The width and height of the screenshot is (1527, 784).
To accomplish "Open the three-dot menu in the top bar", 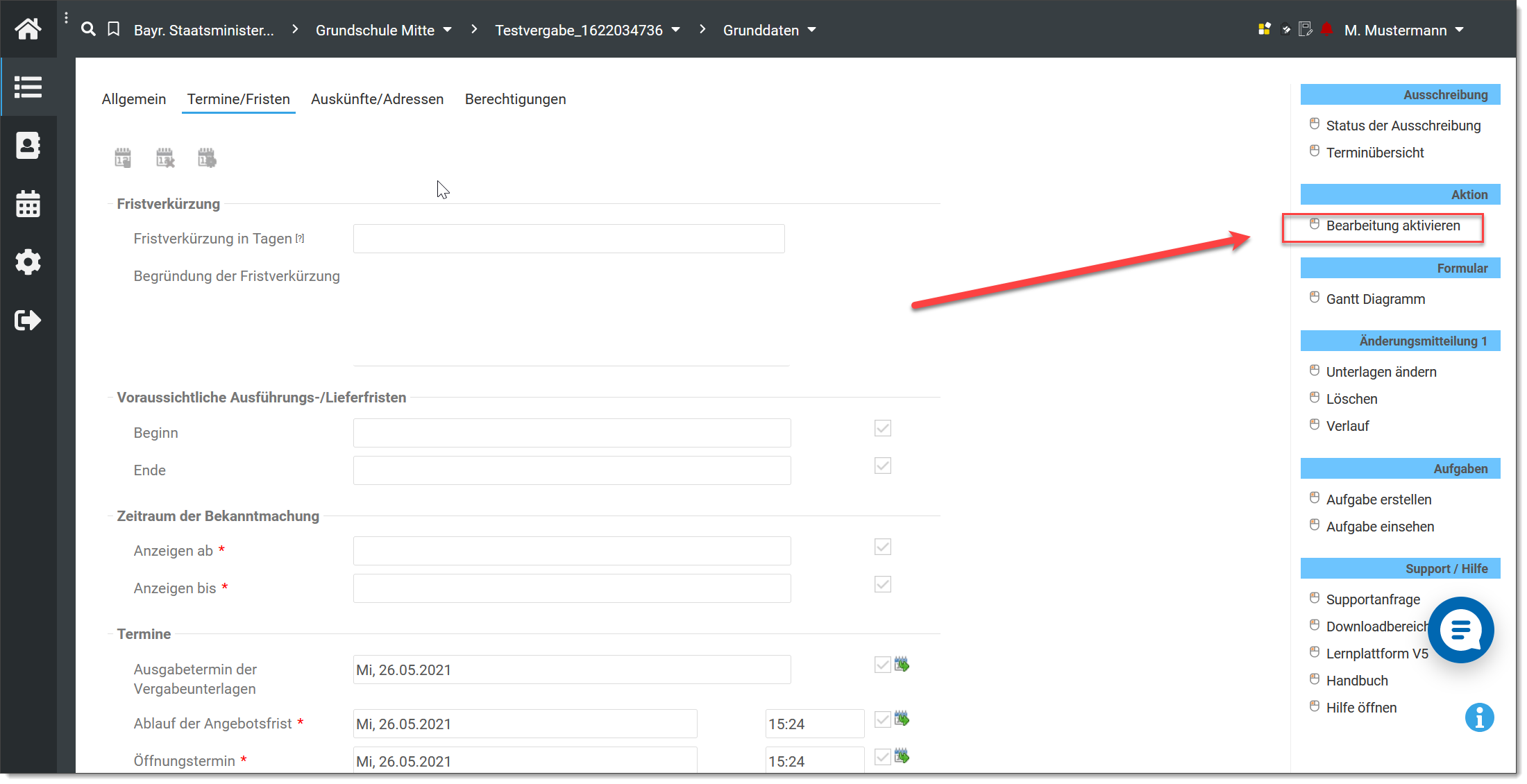I will (x=67, y=18).
